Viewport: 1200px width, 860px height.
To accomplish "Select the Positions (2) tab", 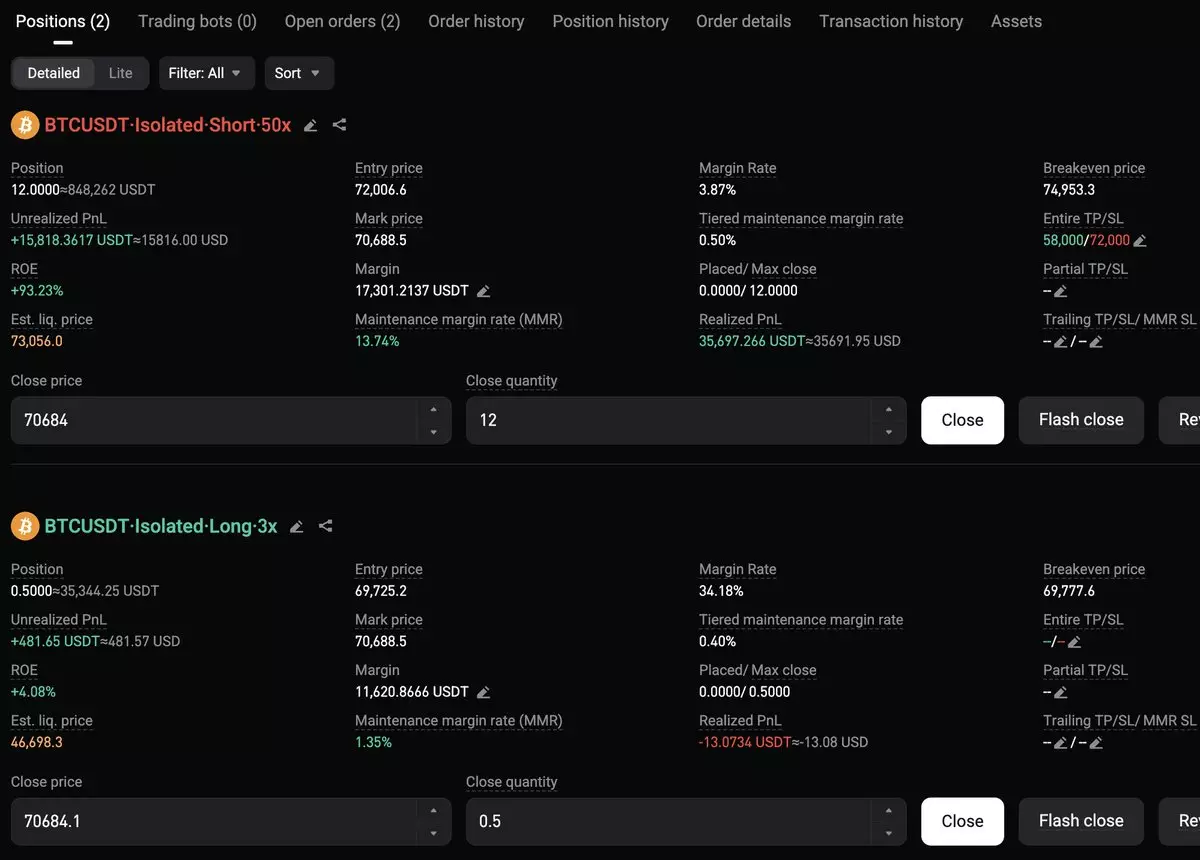I will [63, 21].
